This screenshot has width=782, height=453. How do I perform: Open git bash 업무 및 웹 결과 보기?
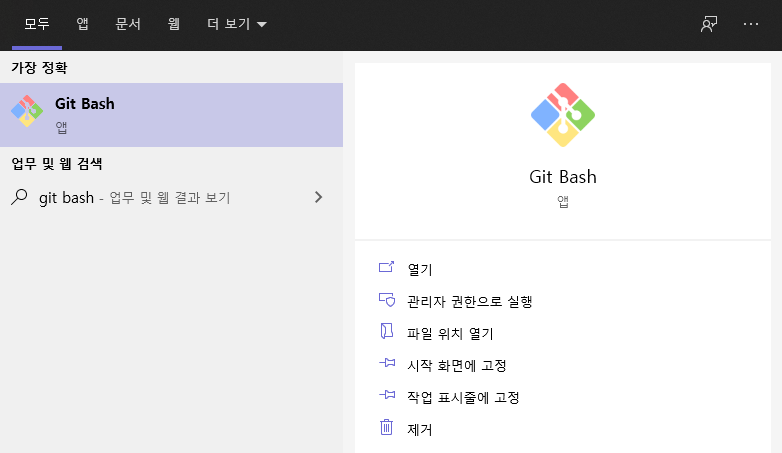(171, 198)
